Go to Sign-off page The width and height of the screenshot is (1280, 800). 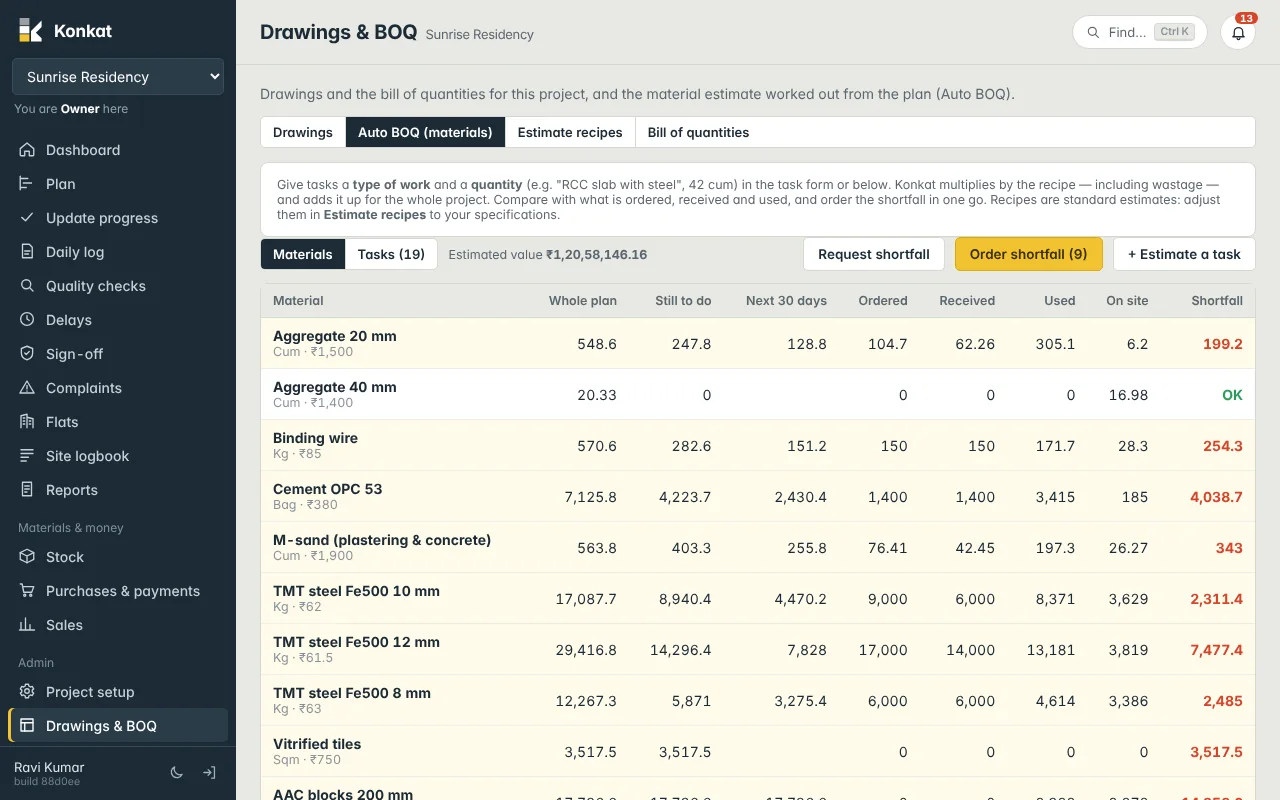(118, 354)
